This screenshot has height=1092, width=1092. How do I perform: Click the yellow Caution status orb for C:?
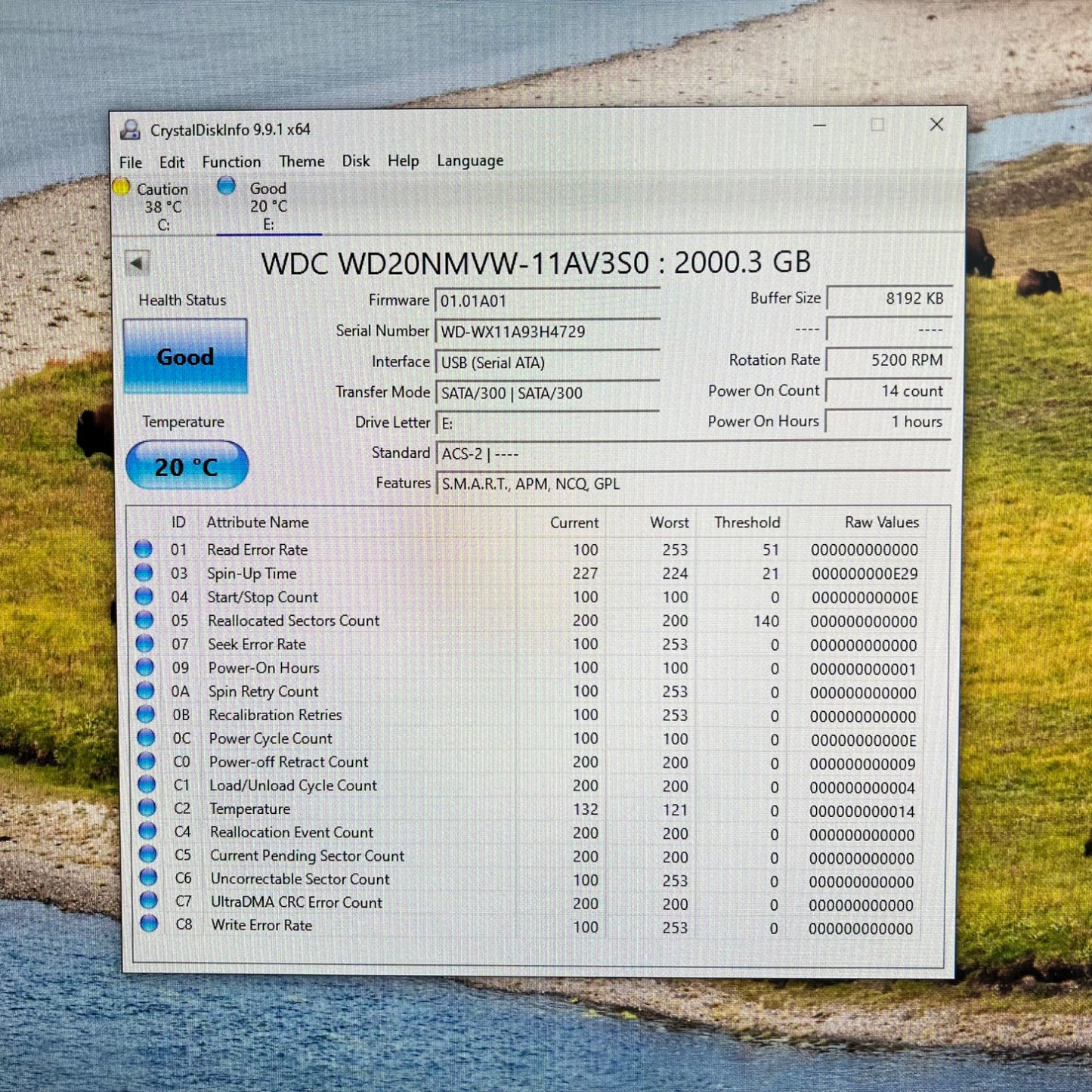122,187
